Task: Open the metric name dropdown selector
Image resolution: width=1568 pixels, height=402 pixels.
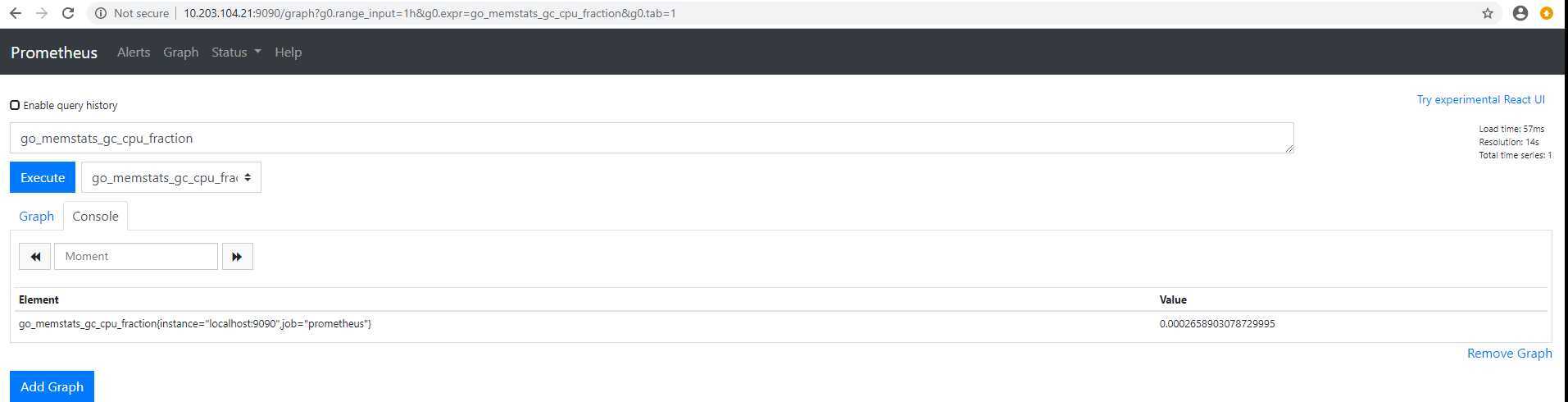Action: (x=171, y=178)
